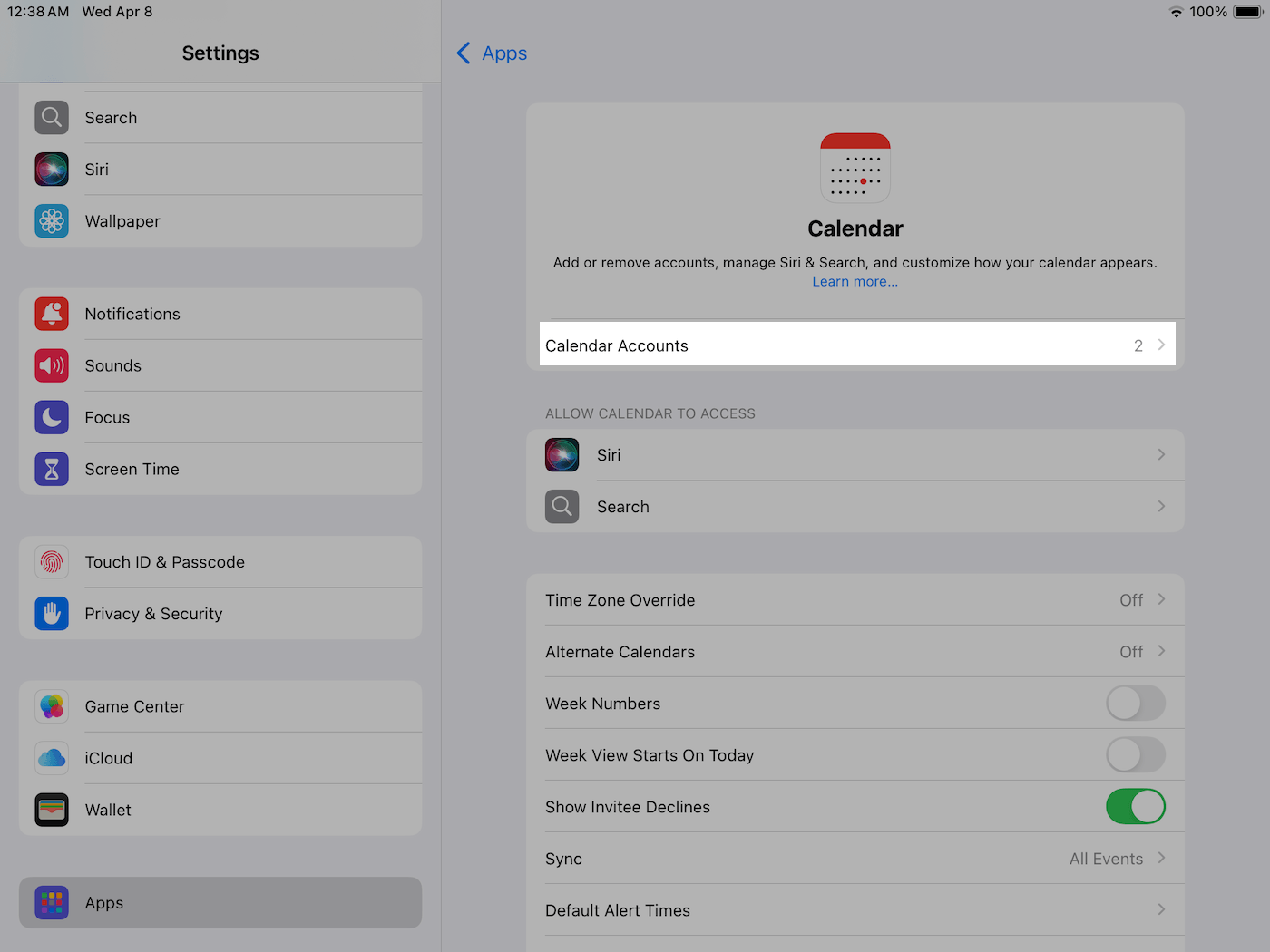Open Sounds using the speaker icon

pos(52,365)
